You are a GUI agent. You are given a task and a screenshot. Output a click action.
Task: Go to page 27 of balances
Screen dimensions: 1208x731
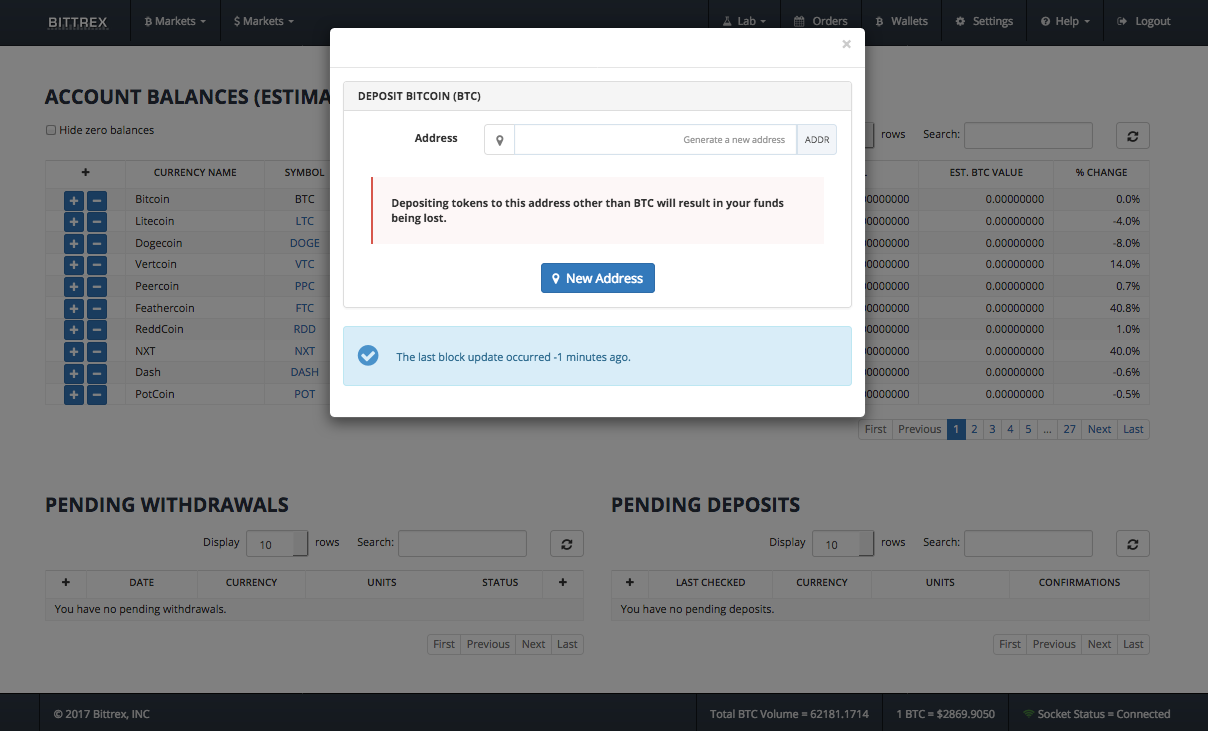(x=1069, y=429)
